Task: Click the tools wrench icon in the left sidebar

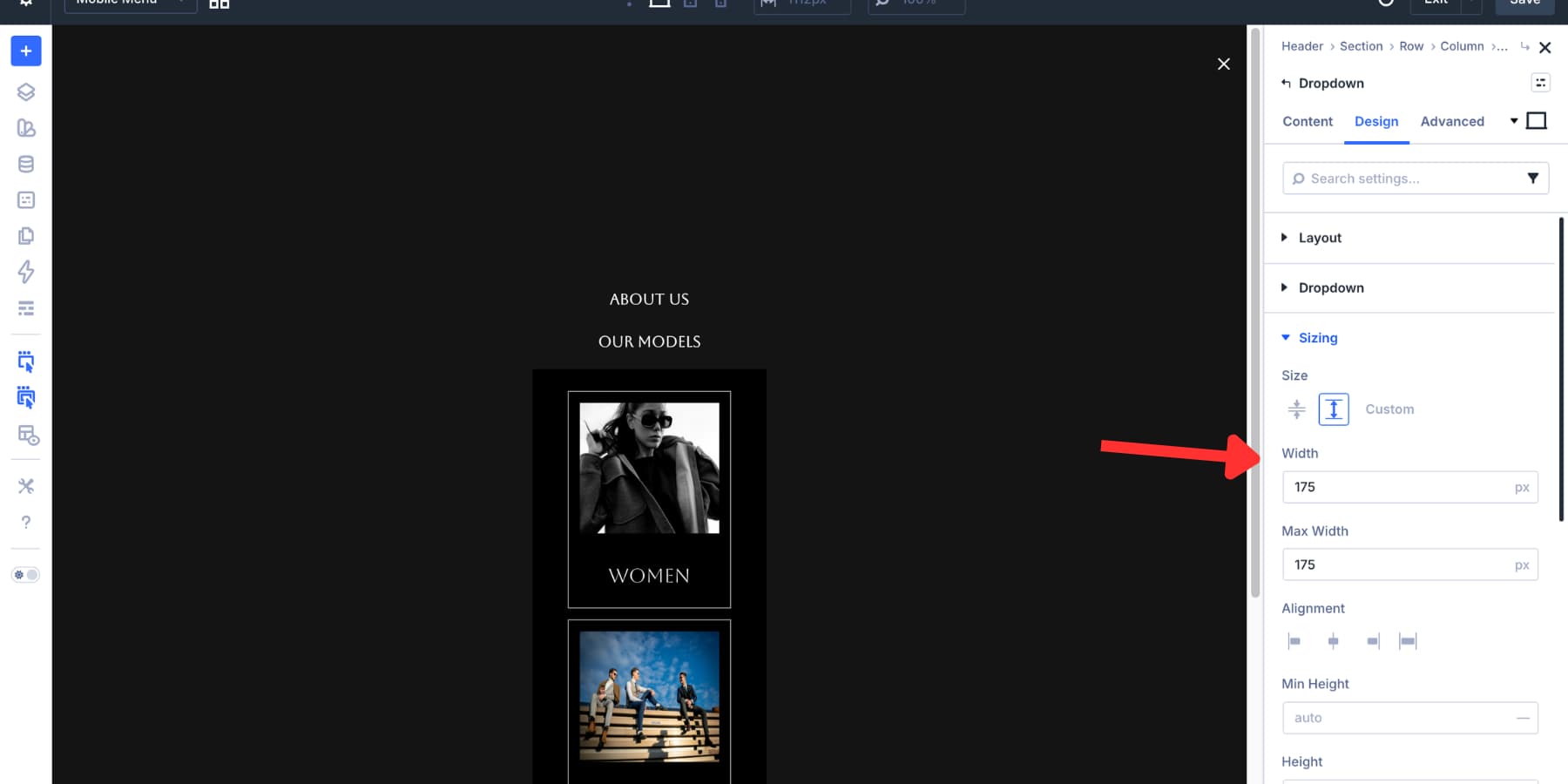Action: (26, 486)
